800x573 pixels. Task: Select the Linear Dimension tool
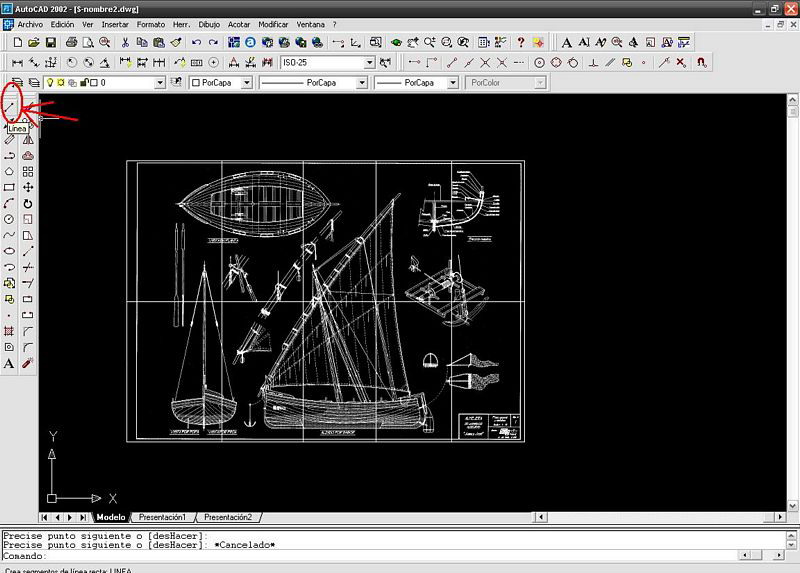click(17, 63)
